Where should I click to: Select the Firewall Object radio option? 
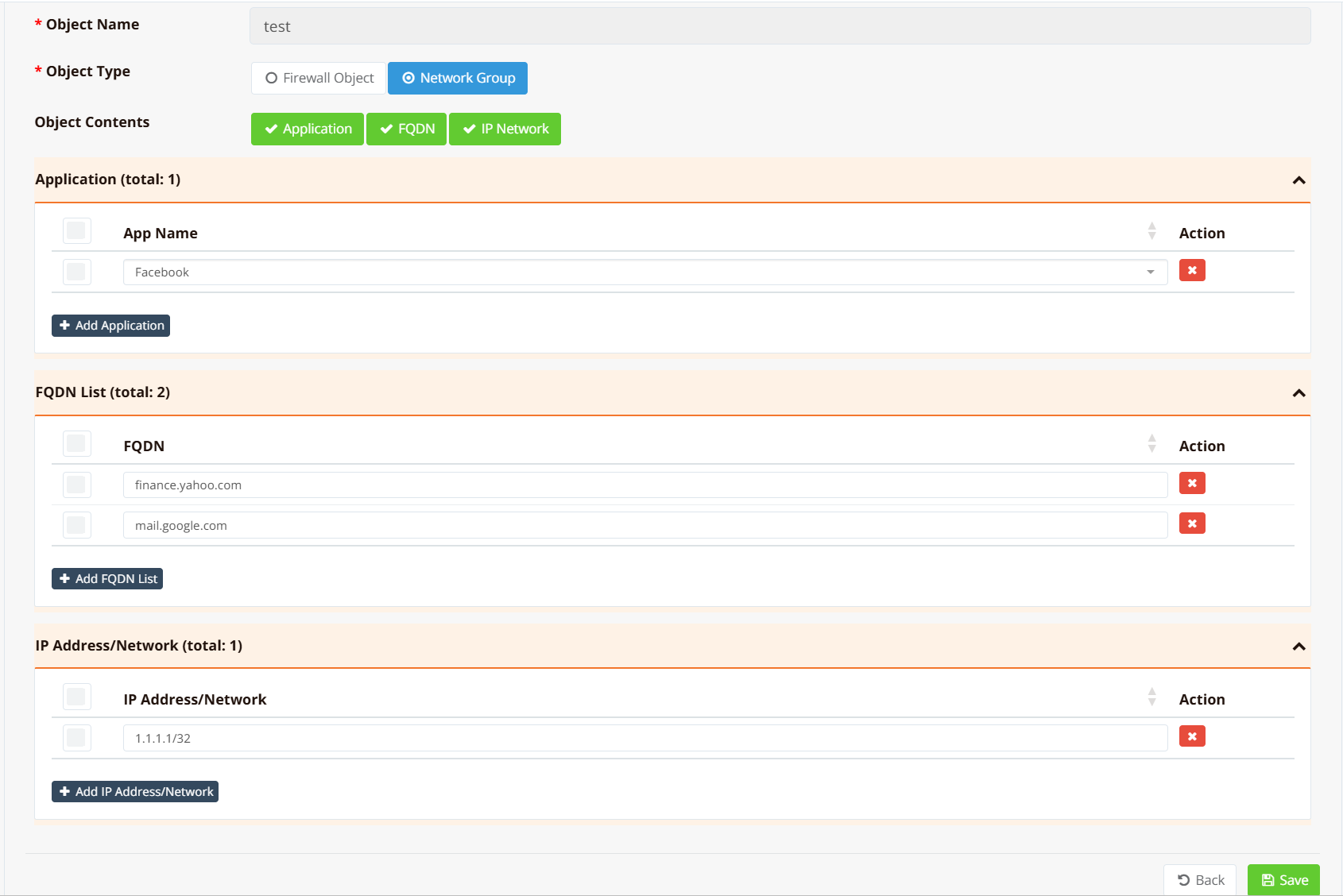coord(319,78)
